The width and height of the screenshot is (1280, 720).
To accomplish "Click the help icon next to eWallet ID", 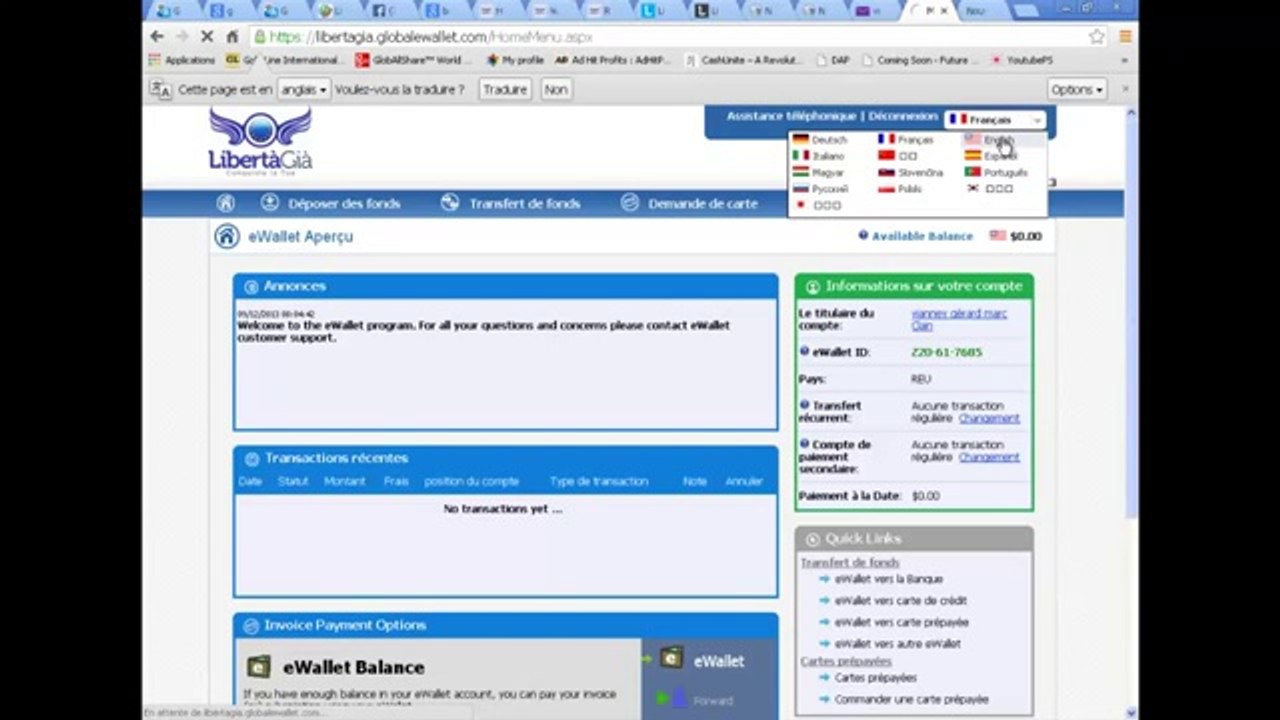I will (x=804, y=352).
